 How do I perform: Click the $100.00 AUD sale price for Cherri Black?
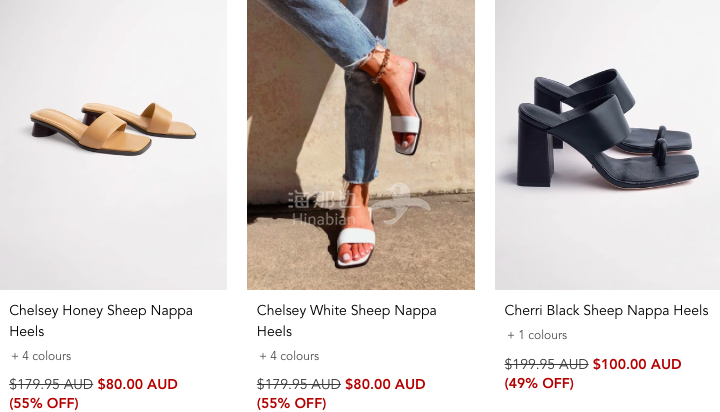click(637, 364)
